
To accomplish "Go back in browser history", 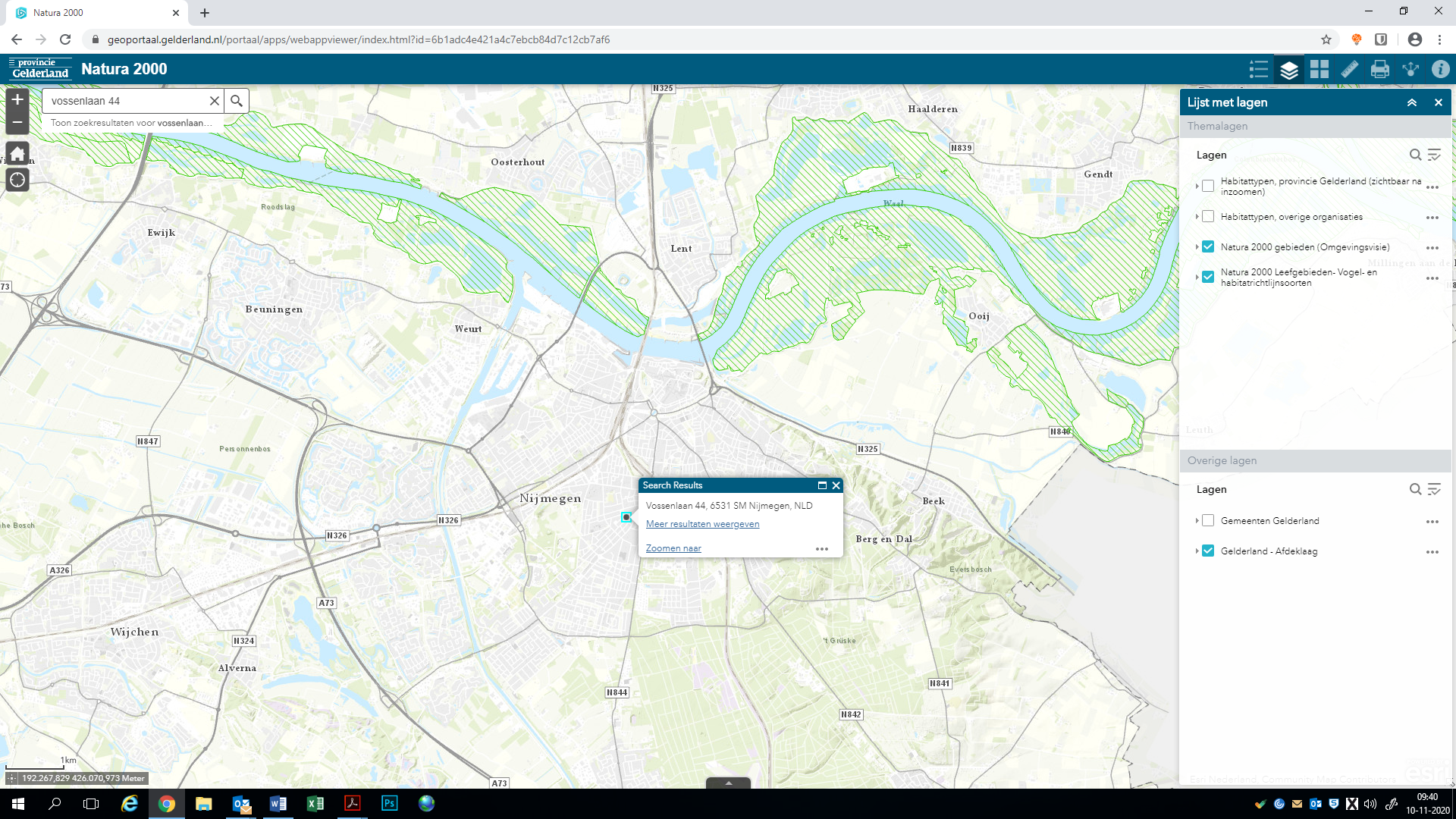I will click(x=17, y=39).
